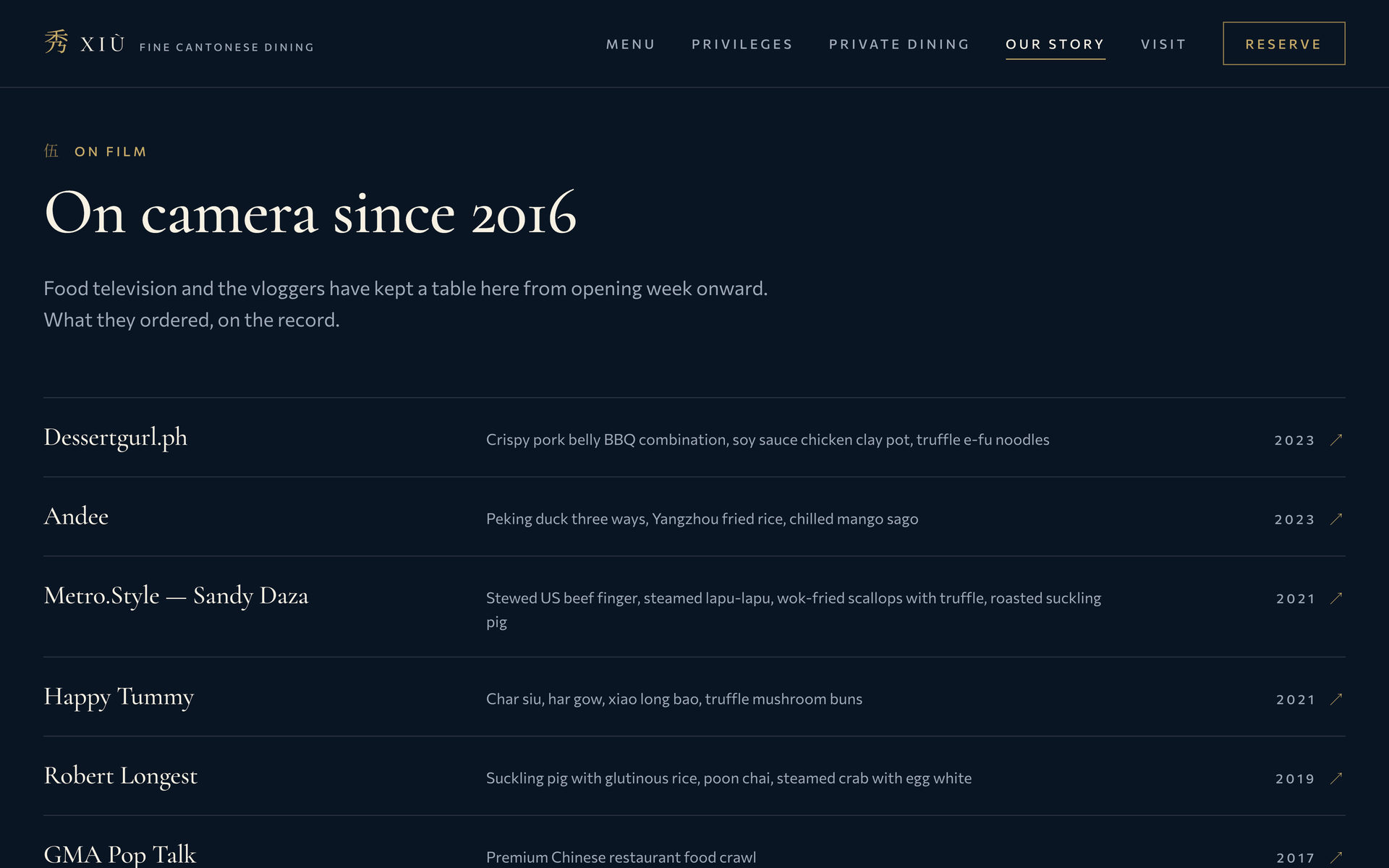
Task: Click 'Premium Chinese restaurant food crawl' text
Action: click(x=621, y=857)
